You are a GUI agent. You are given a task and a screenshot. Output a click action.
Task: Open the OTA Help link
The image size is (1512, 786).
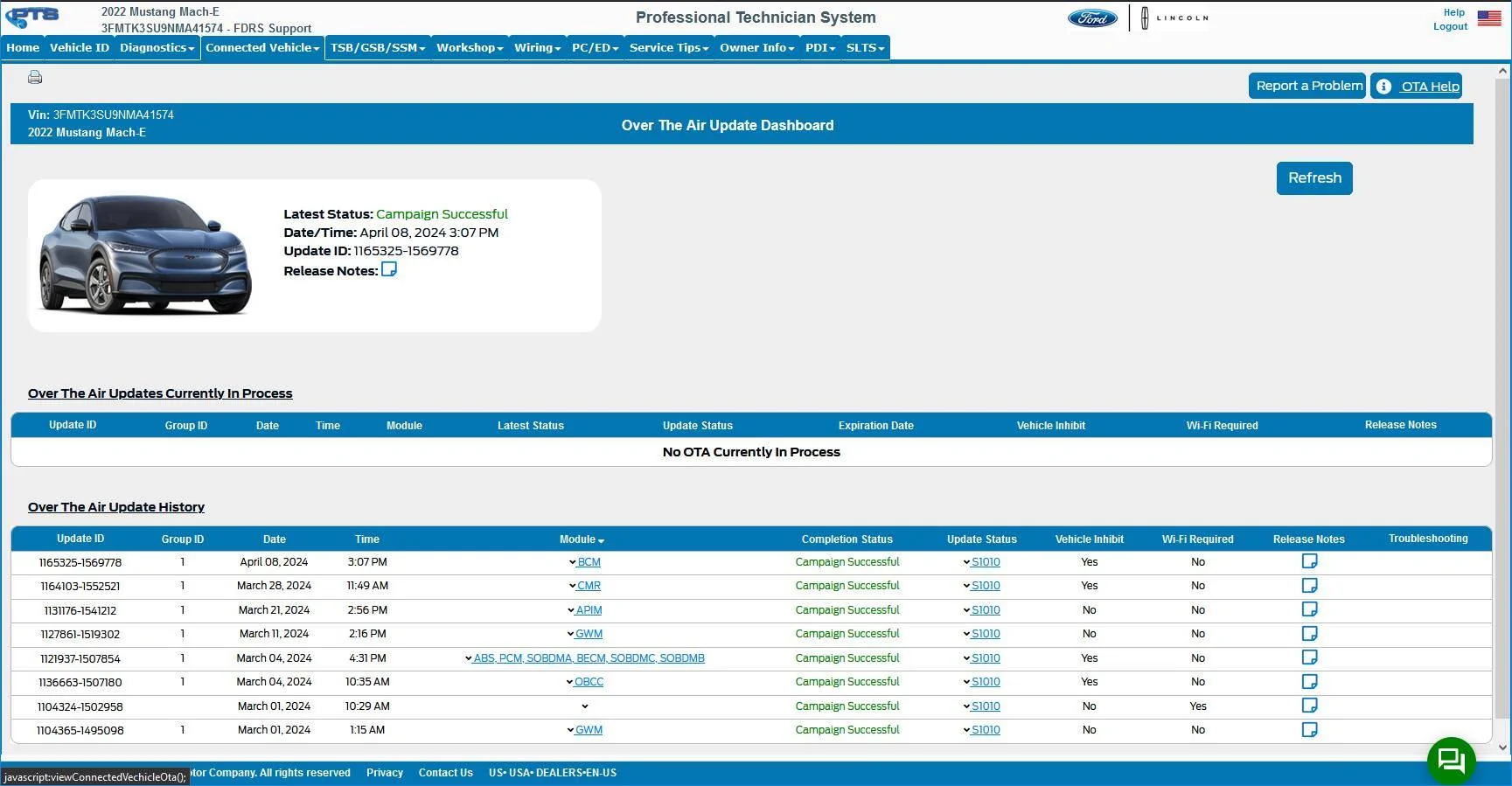[x=1416, y=86]
